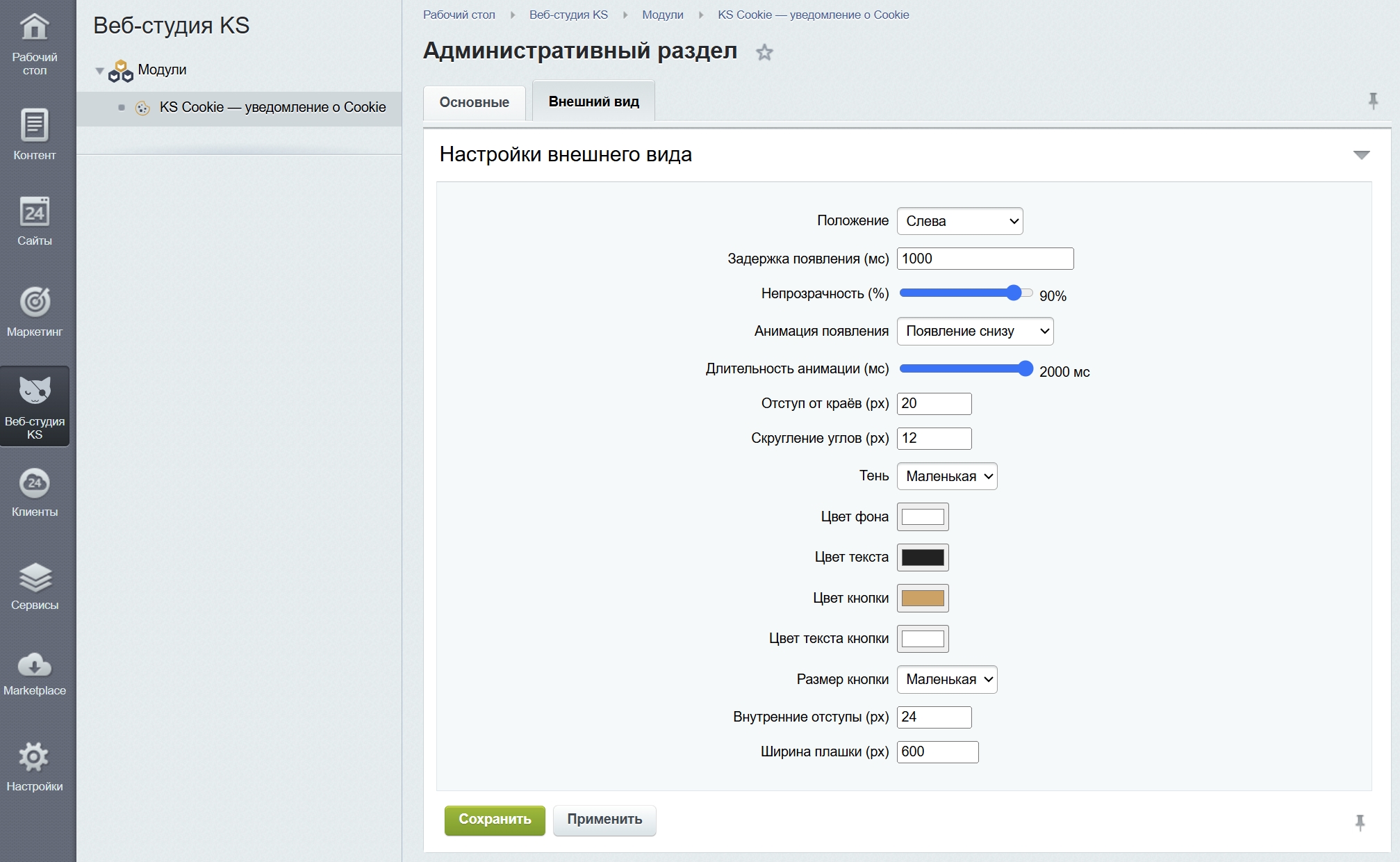
Task: Collapse the Настройки внешнего вида section
Action: (x=1361, y=154)
